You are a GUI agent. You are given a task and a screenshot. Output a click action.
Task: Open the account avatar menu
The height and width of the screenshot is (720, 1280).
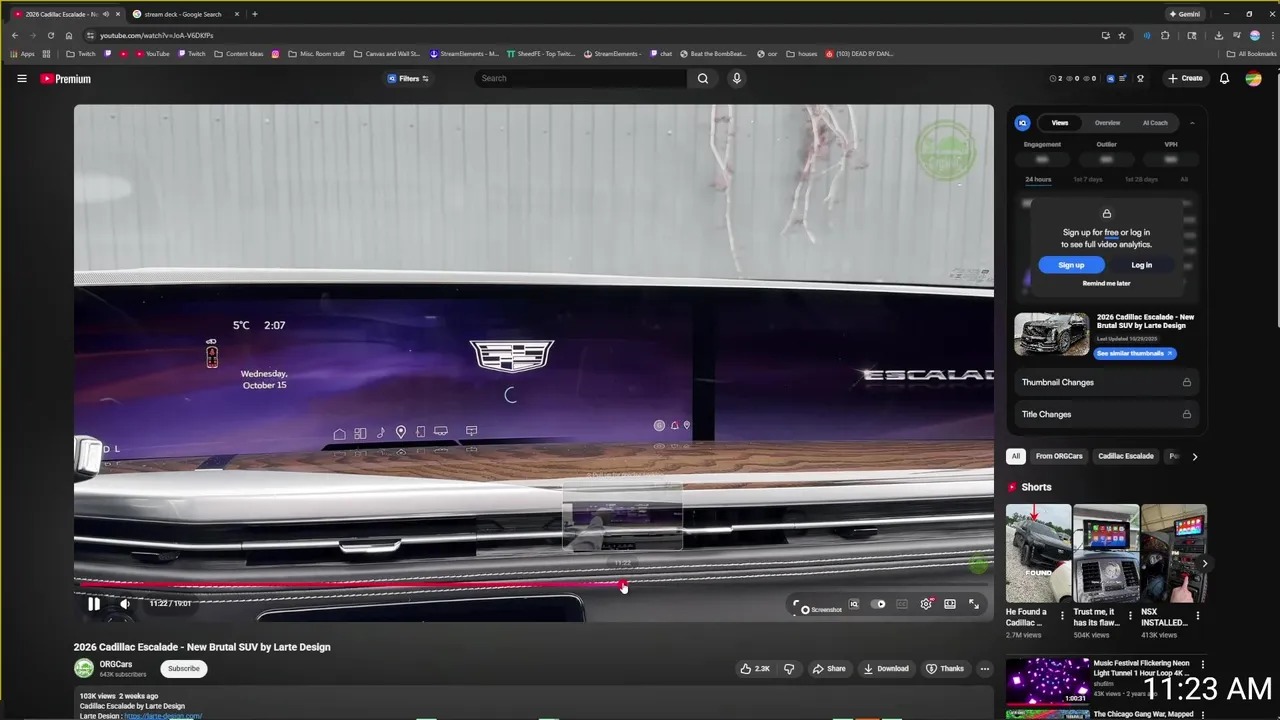[x=1253, y=78]
